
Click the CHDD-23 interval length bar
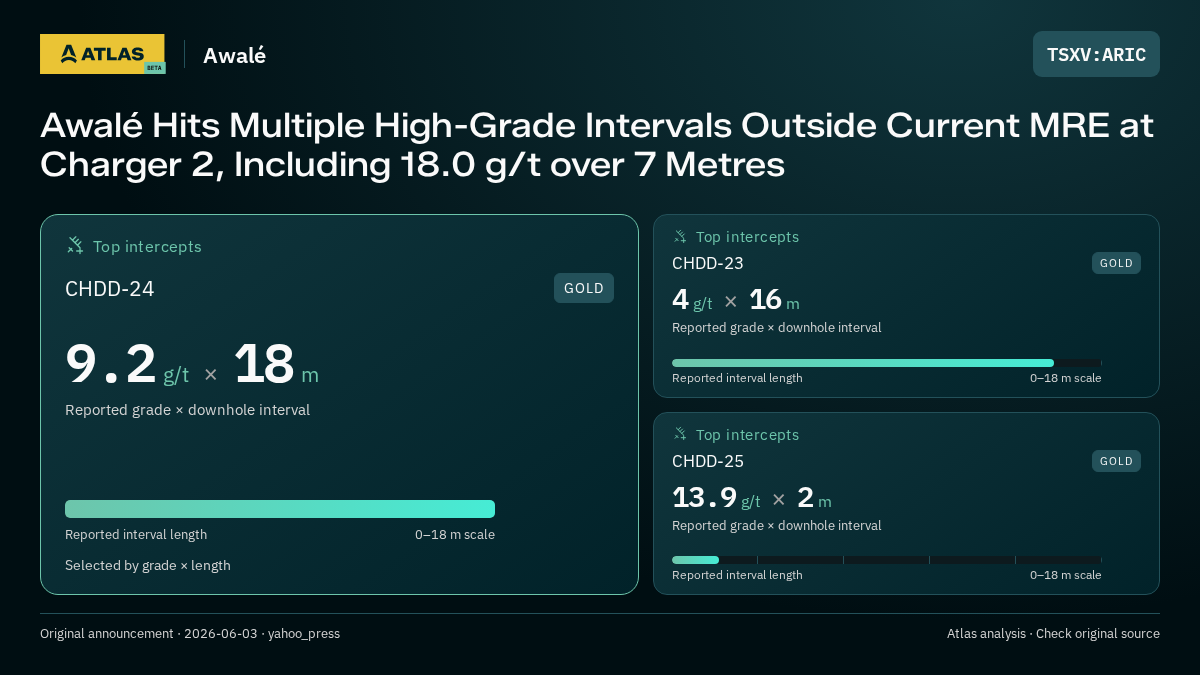(x=886, y=363)
